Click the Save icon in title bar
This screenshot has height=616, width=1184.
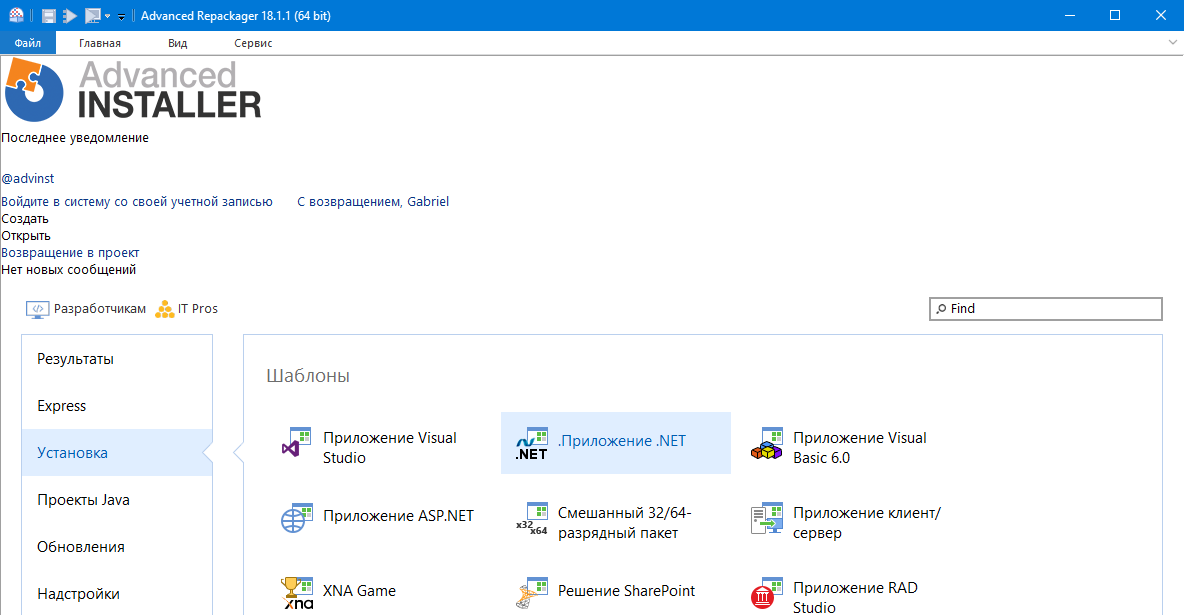(48, 16)
